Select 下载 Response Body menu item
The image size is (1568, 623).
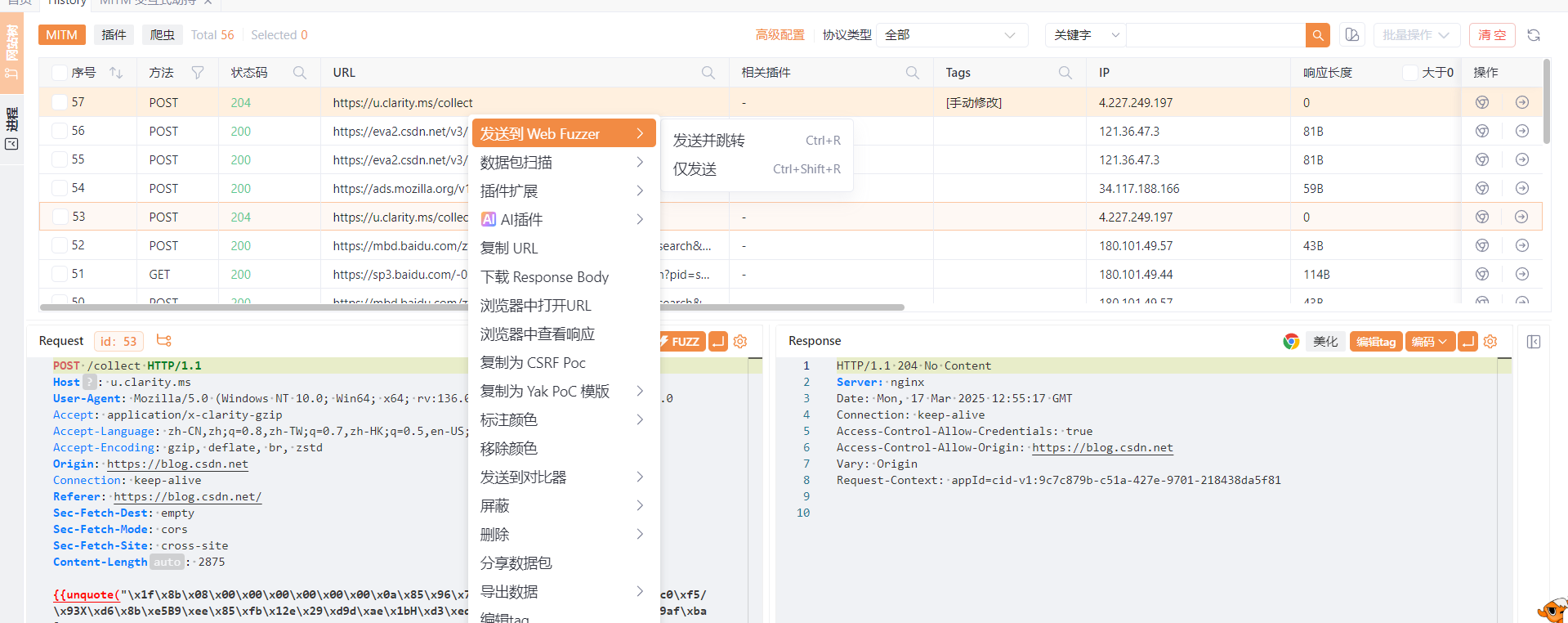[563, 276]
